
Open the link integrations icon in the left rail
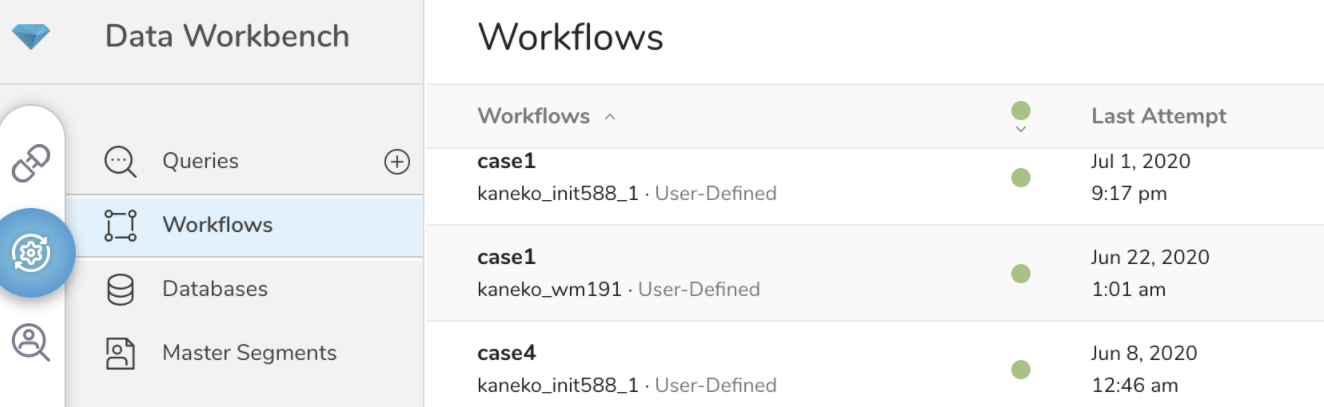[31, 164]
